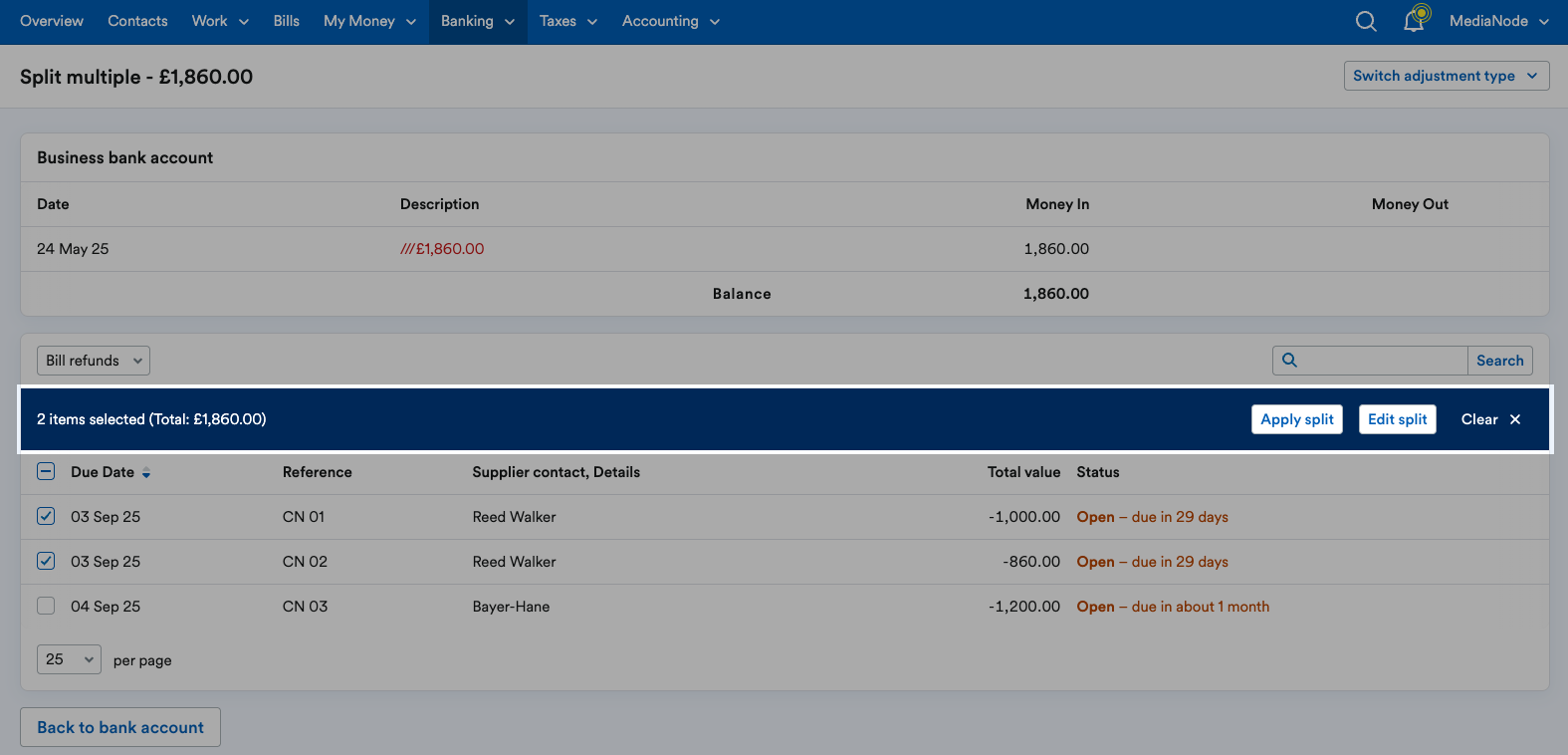Uncheck the CN 01 row checkbox
The height and width of the screenshot is (755, 1568).
pos(46,516)
